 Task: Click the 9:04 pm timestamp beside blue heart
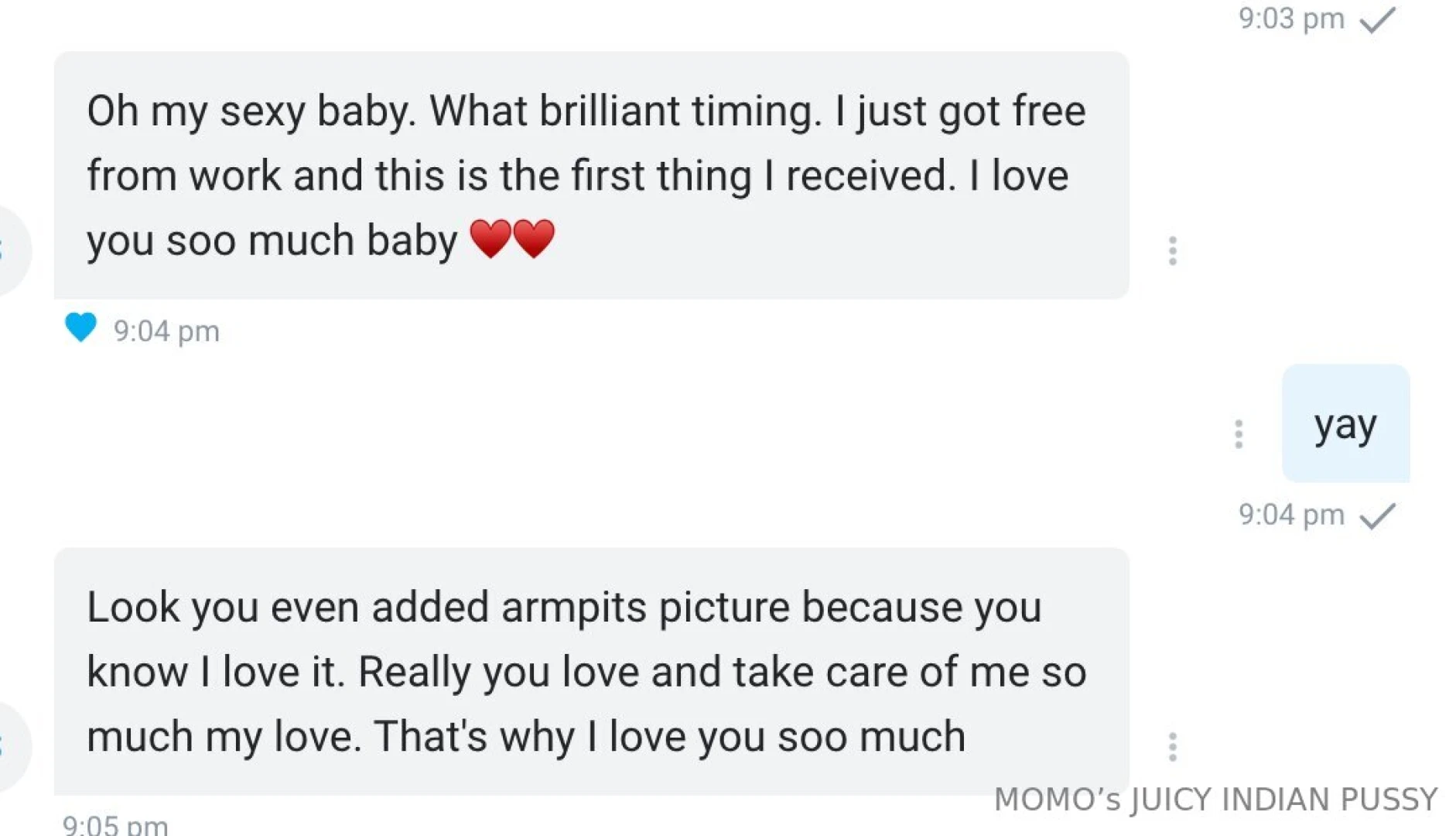point(166,331)
